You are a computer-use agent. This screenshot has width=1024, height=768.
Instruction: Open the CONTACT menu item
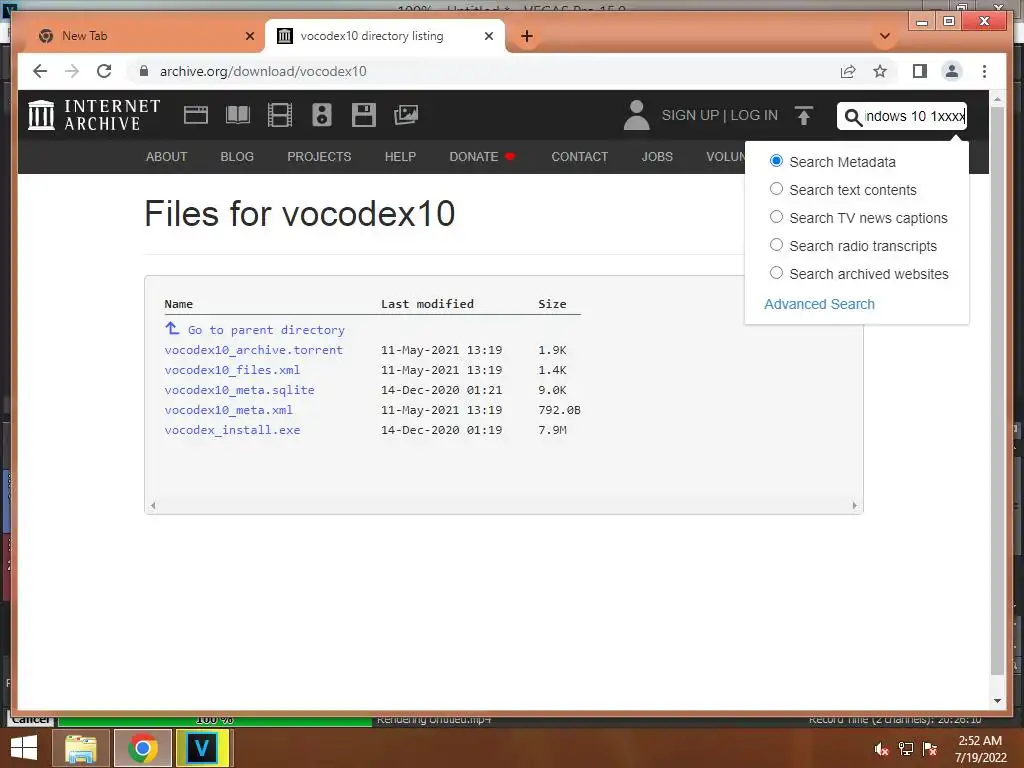(x=579, y=157)
